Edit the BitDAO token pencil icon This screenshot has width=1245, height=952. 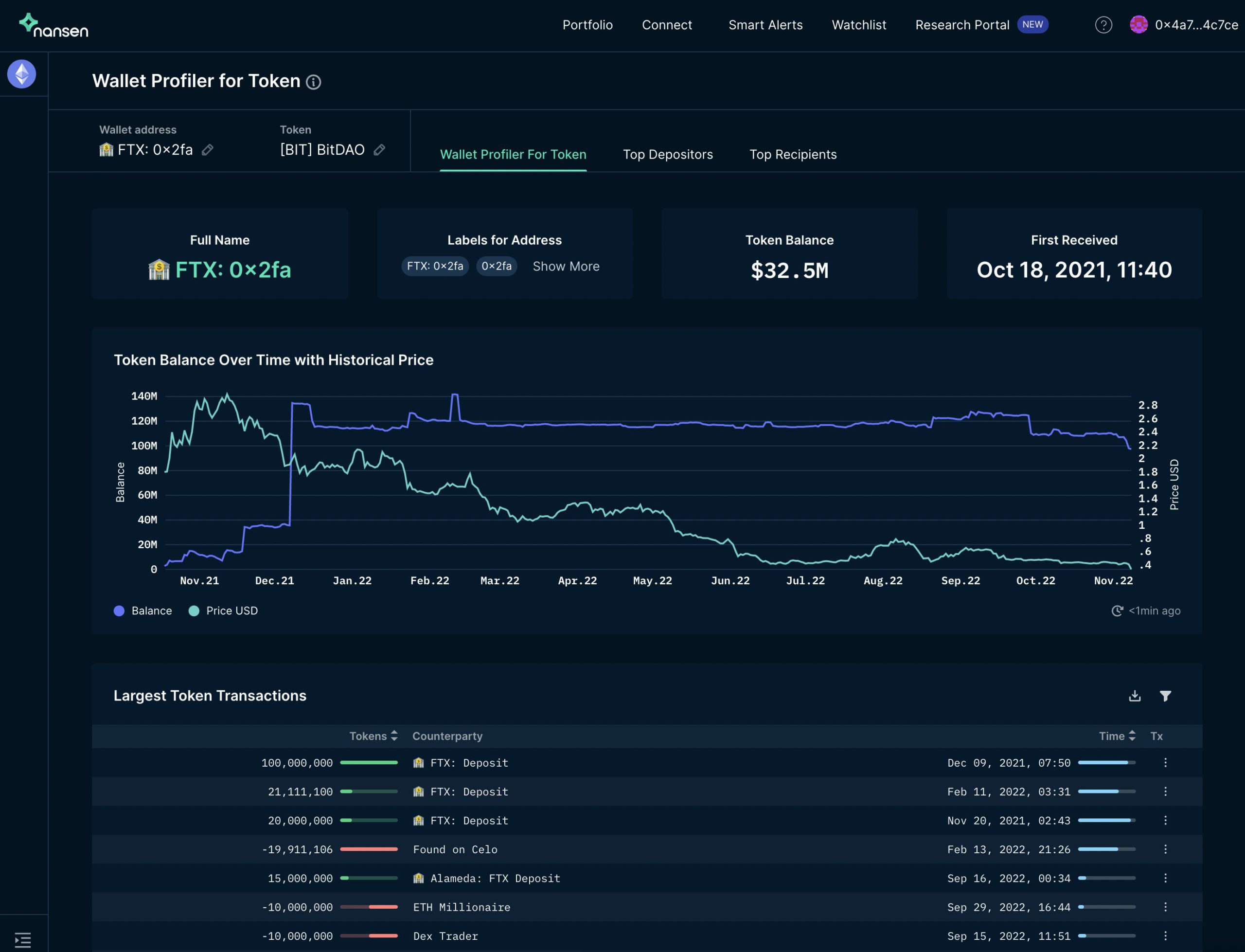379,150
